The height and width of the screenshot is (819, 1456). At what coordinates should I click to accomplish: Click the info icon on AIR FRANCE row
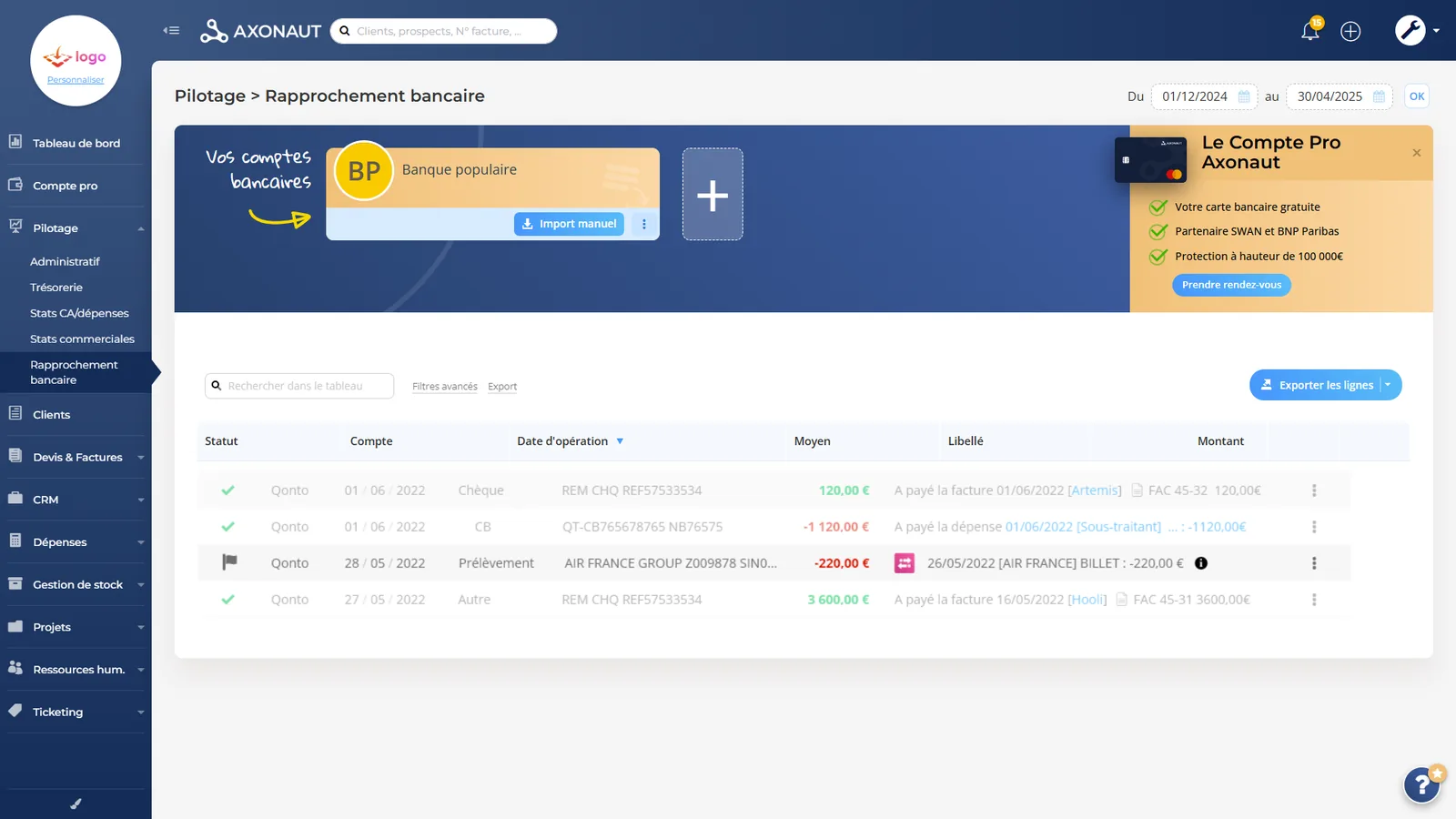click(x=1201, y=563)
